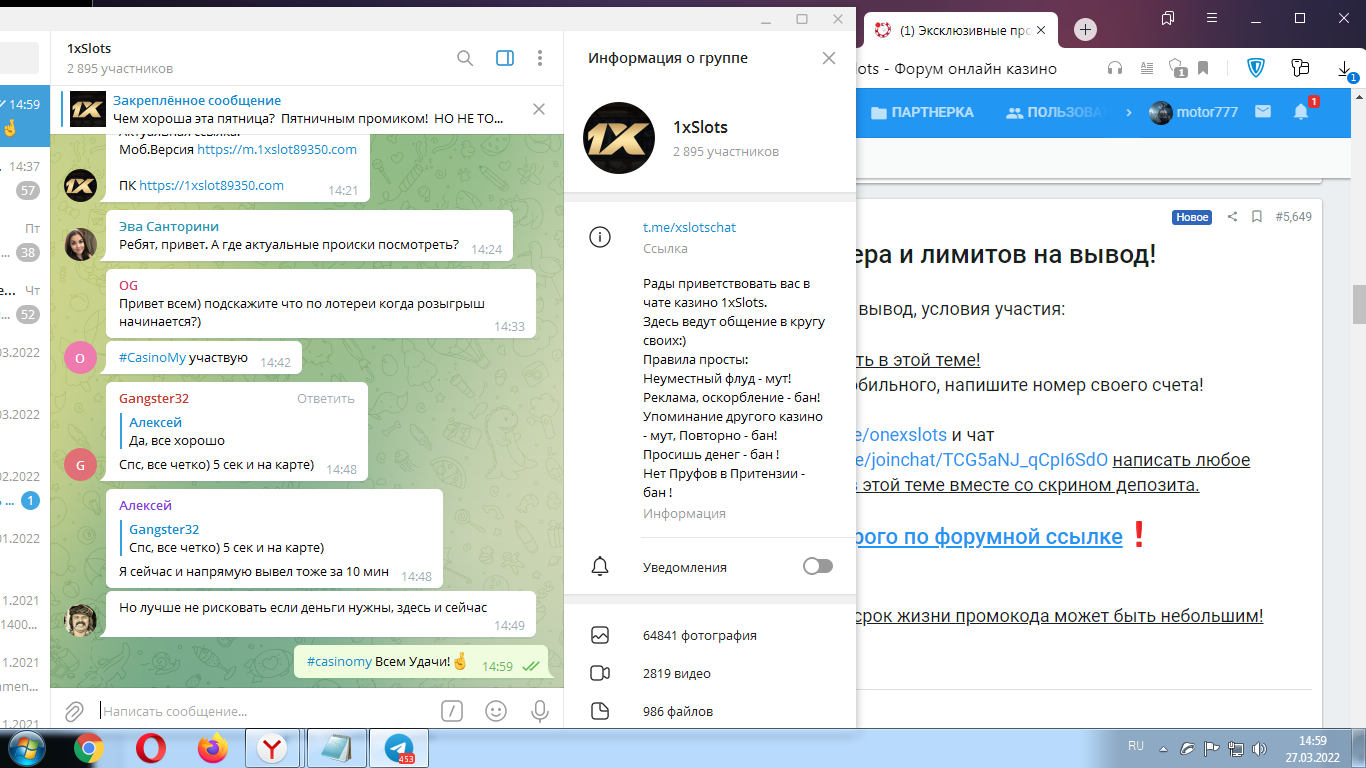Click the t.me/xslotschat group link

click(689, 227)
